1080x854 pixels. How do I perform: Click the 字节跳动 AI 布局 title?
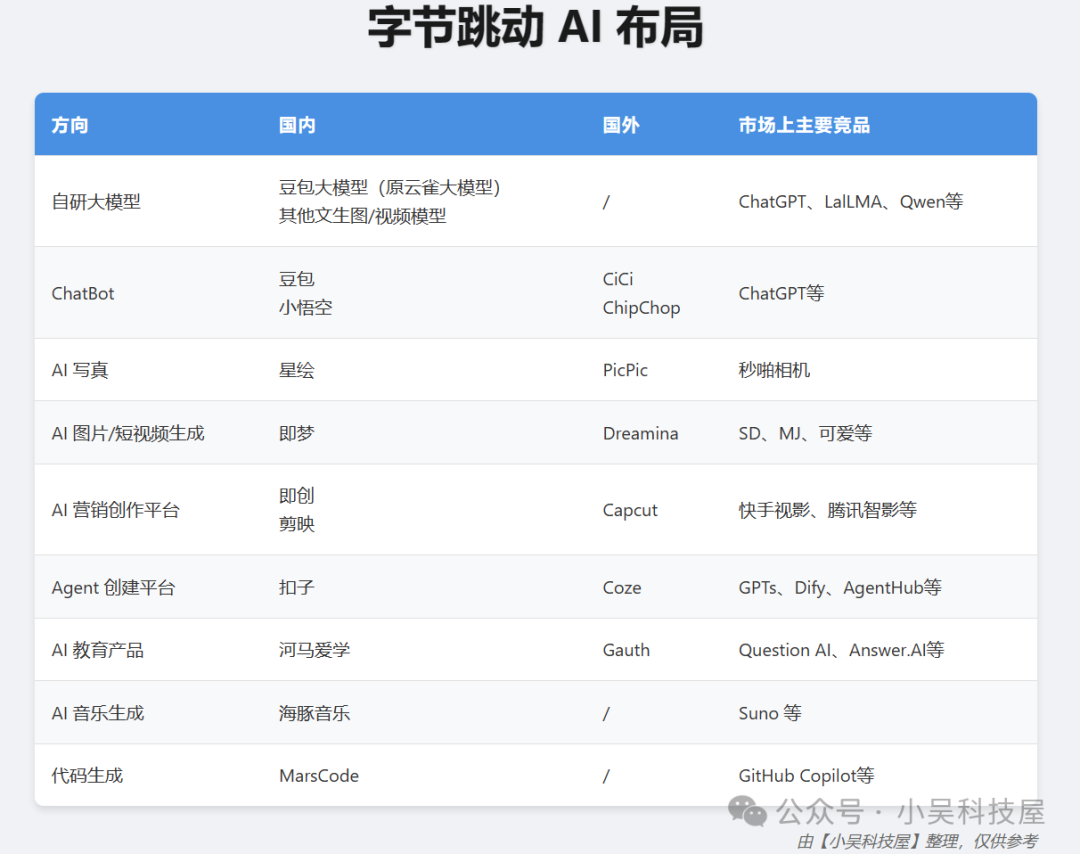[535, 27]
